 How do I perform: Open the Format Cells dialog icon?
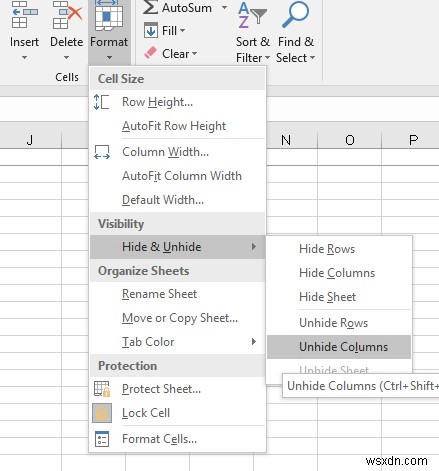[x=102, y=439]
